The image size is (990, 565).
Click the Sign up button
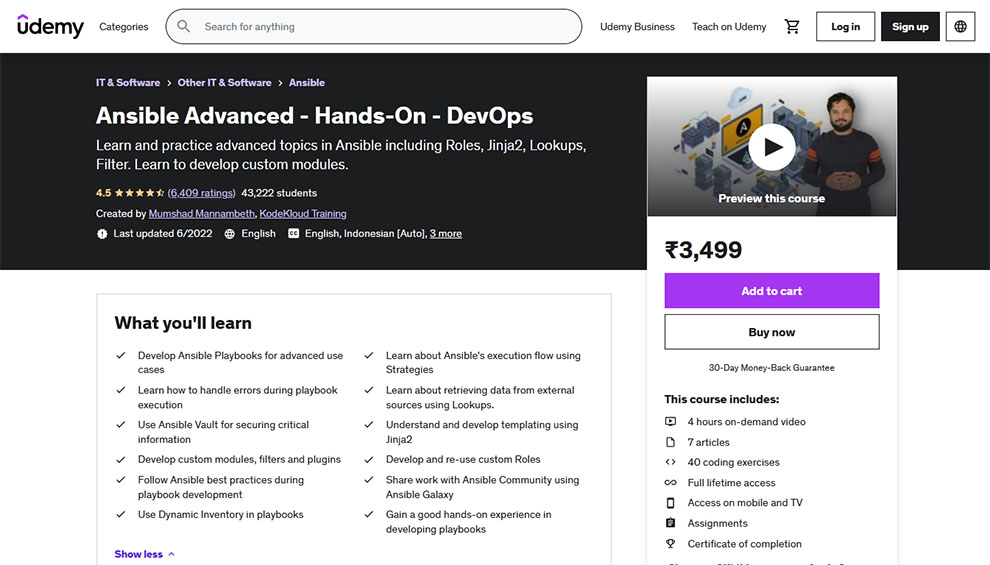910,27
